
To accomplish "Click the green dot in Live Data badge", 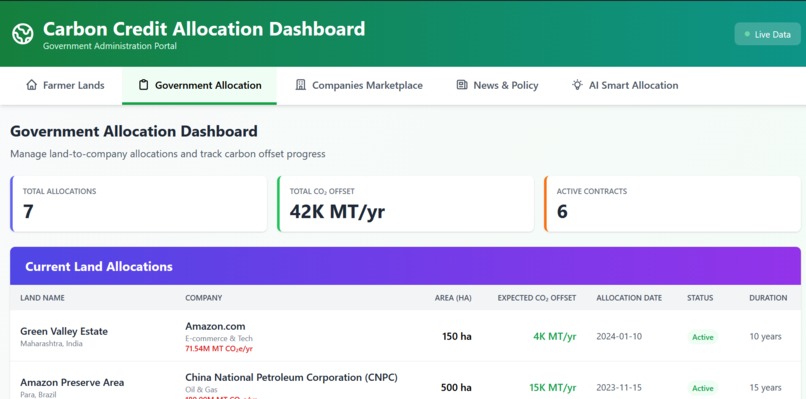I will click(x=747, y=34).
